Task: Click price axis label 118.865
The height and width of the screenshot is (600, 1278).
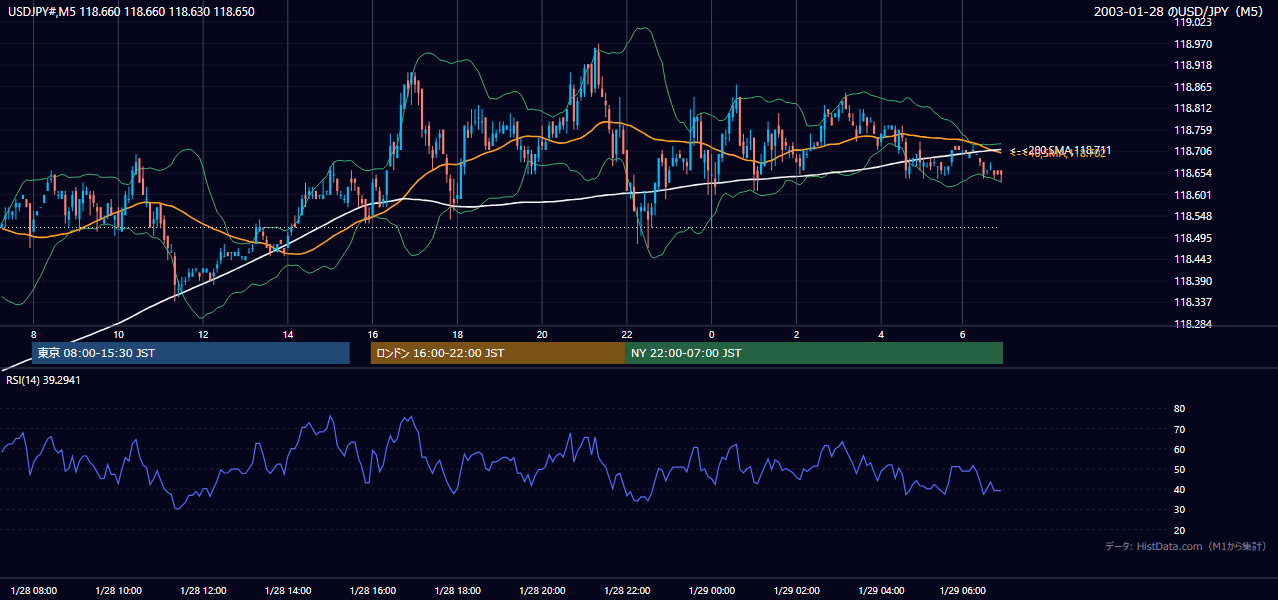Action: click(1193, 87)
